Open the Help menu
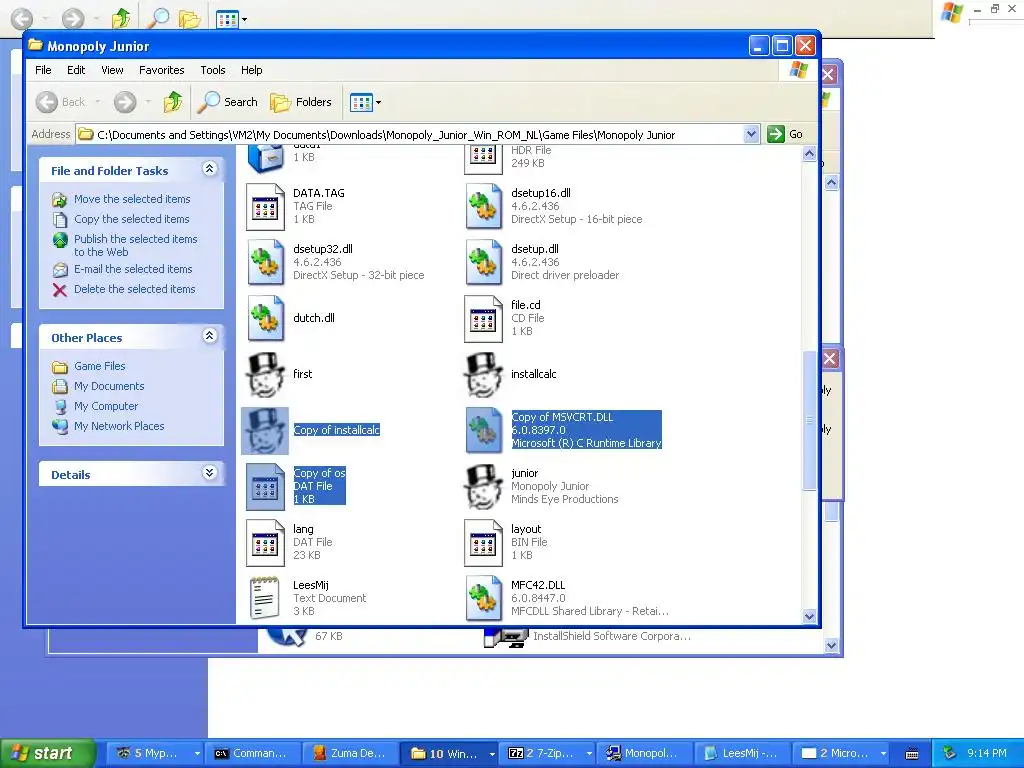 tap(251, 70)
